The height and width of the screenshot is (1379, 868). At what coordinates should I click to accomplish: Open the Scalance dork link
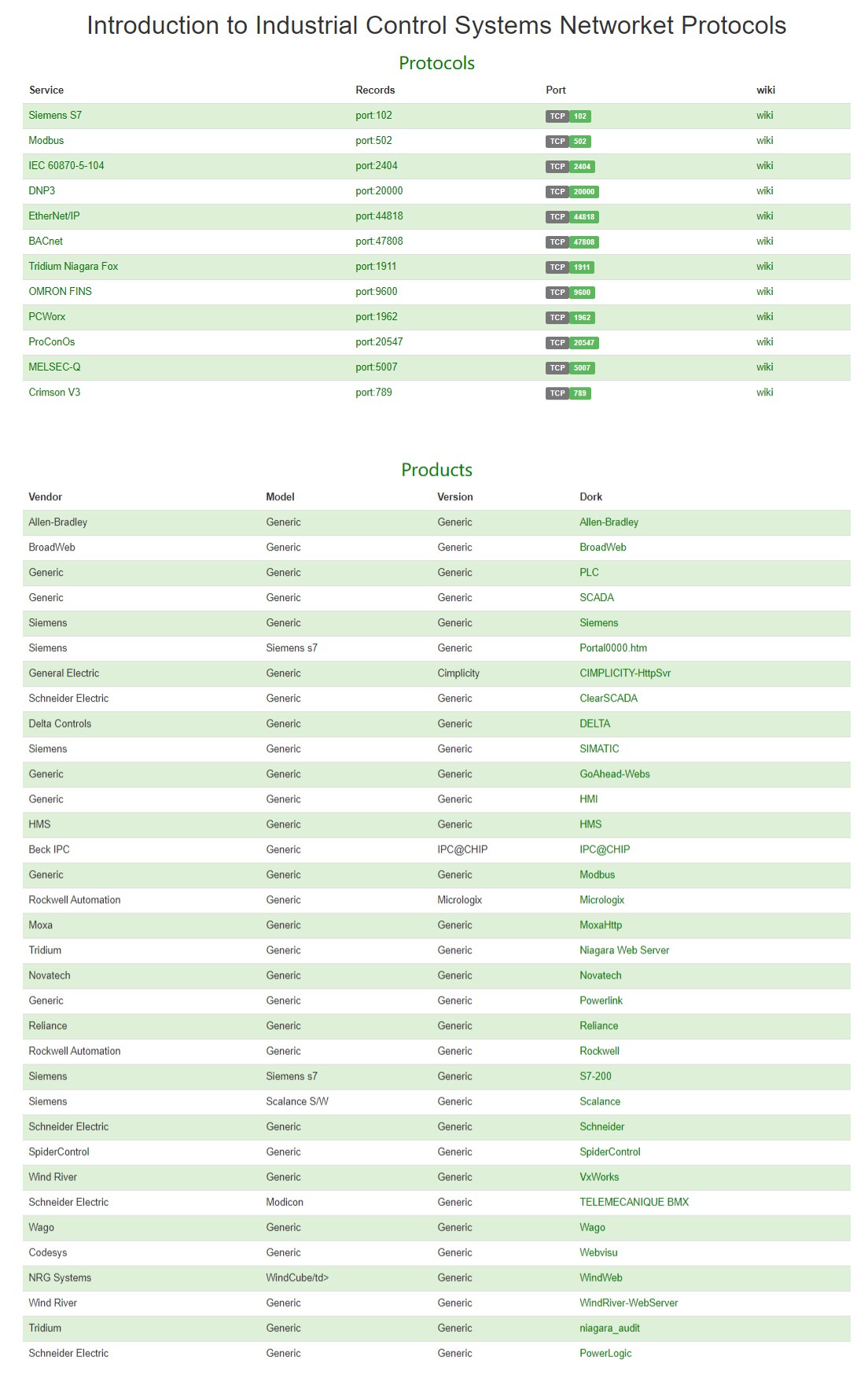click(600, 1101)
